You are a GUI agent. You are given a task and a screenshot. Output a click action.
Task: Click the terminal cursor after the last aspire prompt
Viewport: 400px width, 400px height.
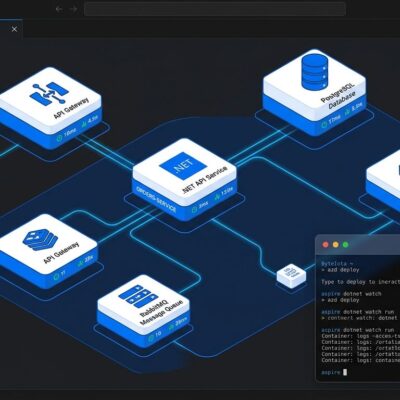pyautogui.click(x=345, y=372)
